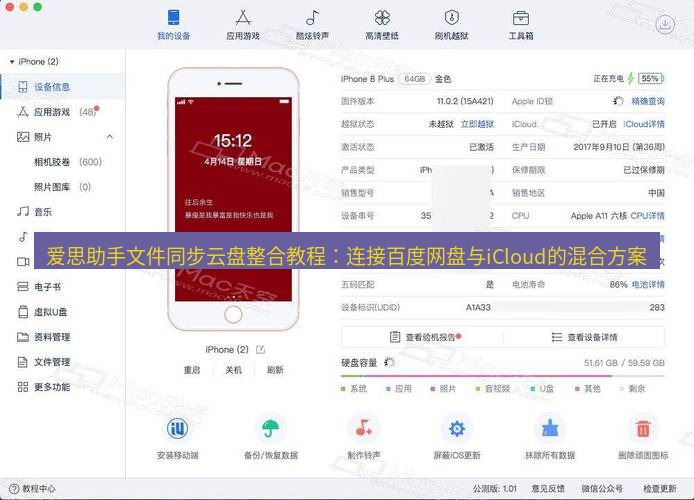
Task: Go to 刷机越狱 tab
Action: pos(451,25)
